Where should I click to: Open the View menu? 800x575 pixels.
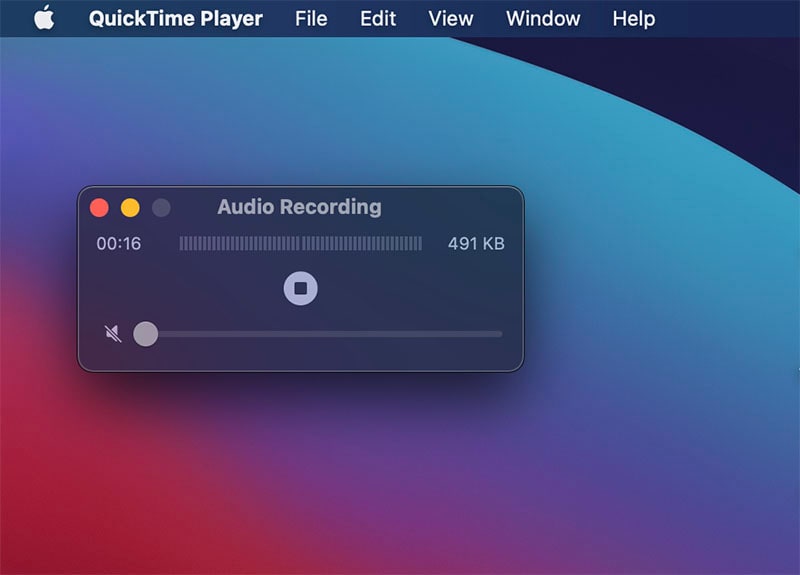tap(451, 19)
